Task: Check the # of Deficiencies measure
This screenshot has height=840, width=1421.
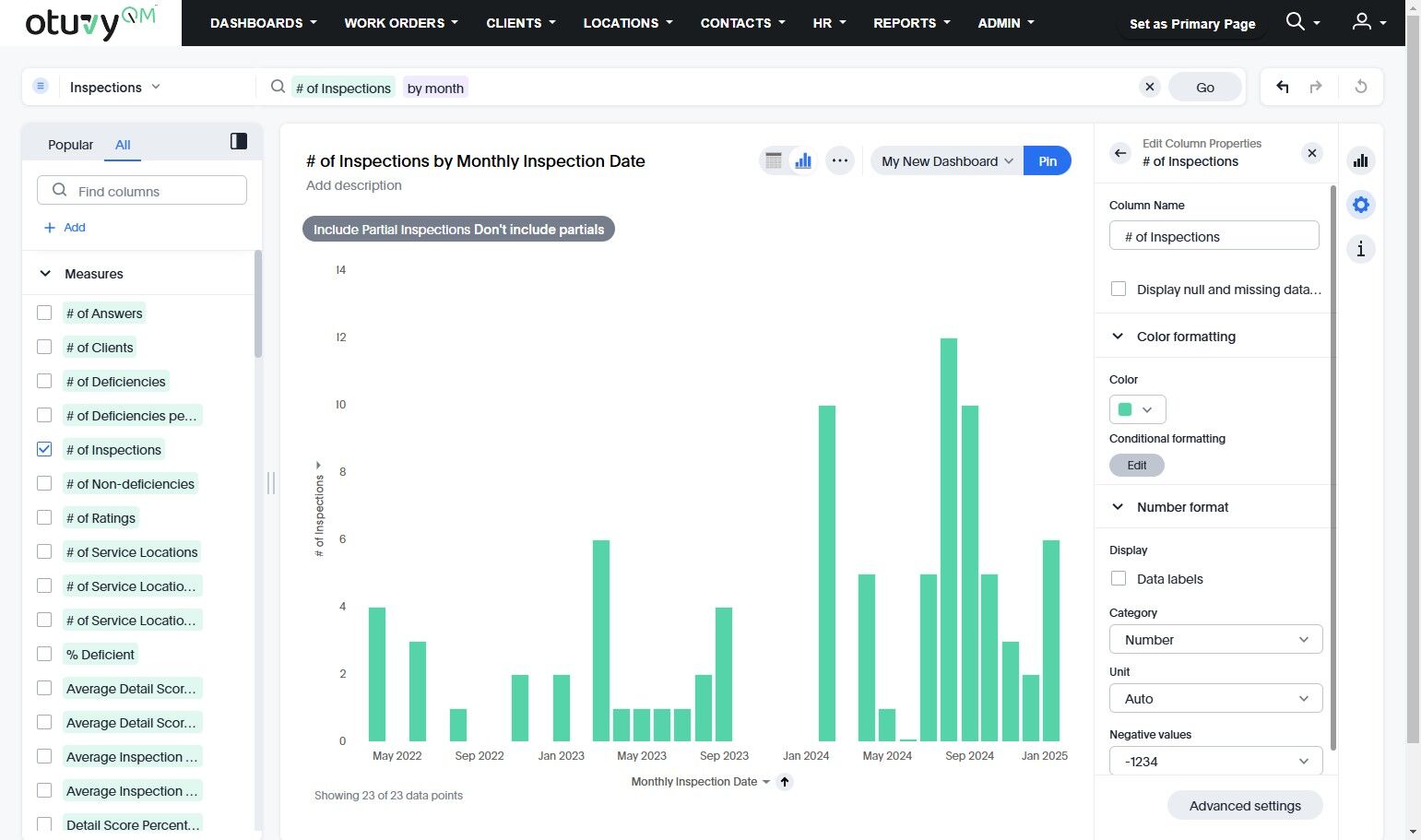Action: [44, 381]
